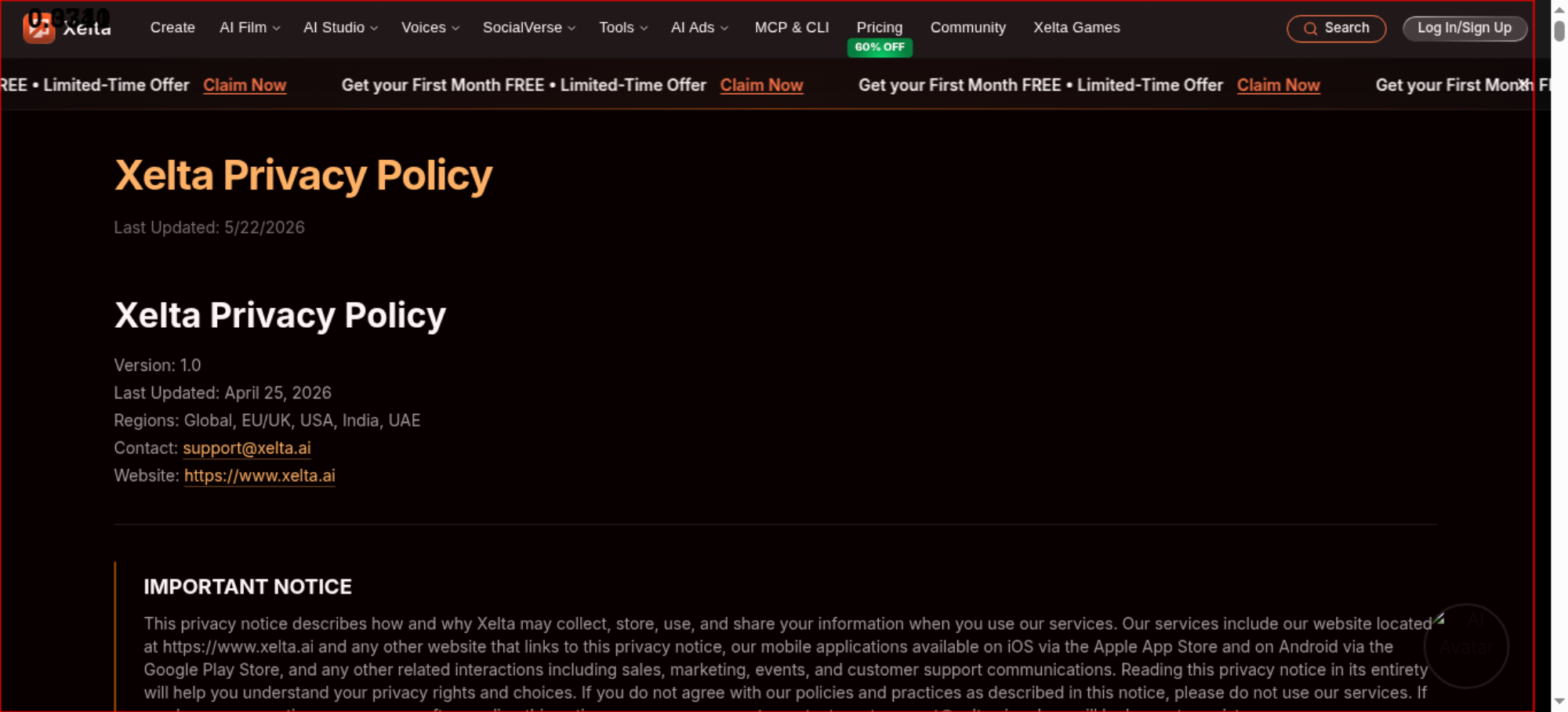
Task: Expand the SocialVerse menu
Action: click(x=529, y=27)
